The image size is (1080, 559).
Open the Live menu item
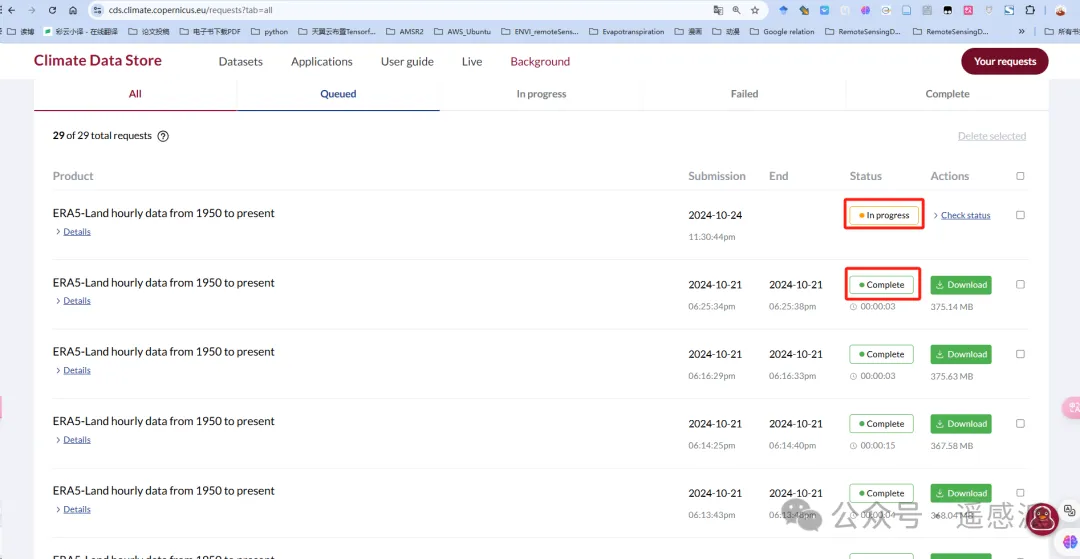tap(472, 62)
